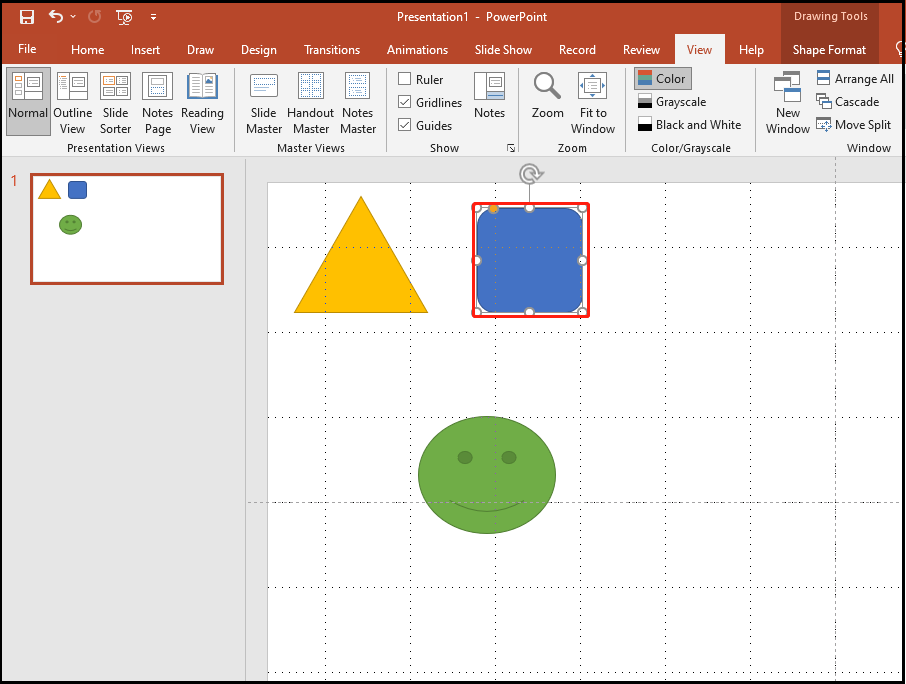The image size is (906, 684).
Task: Click Move Split
Action: (x=853, y=125)
